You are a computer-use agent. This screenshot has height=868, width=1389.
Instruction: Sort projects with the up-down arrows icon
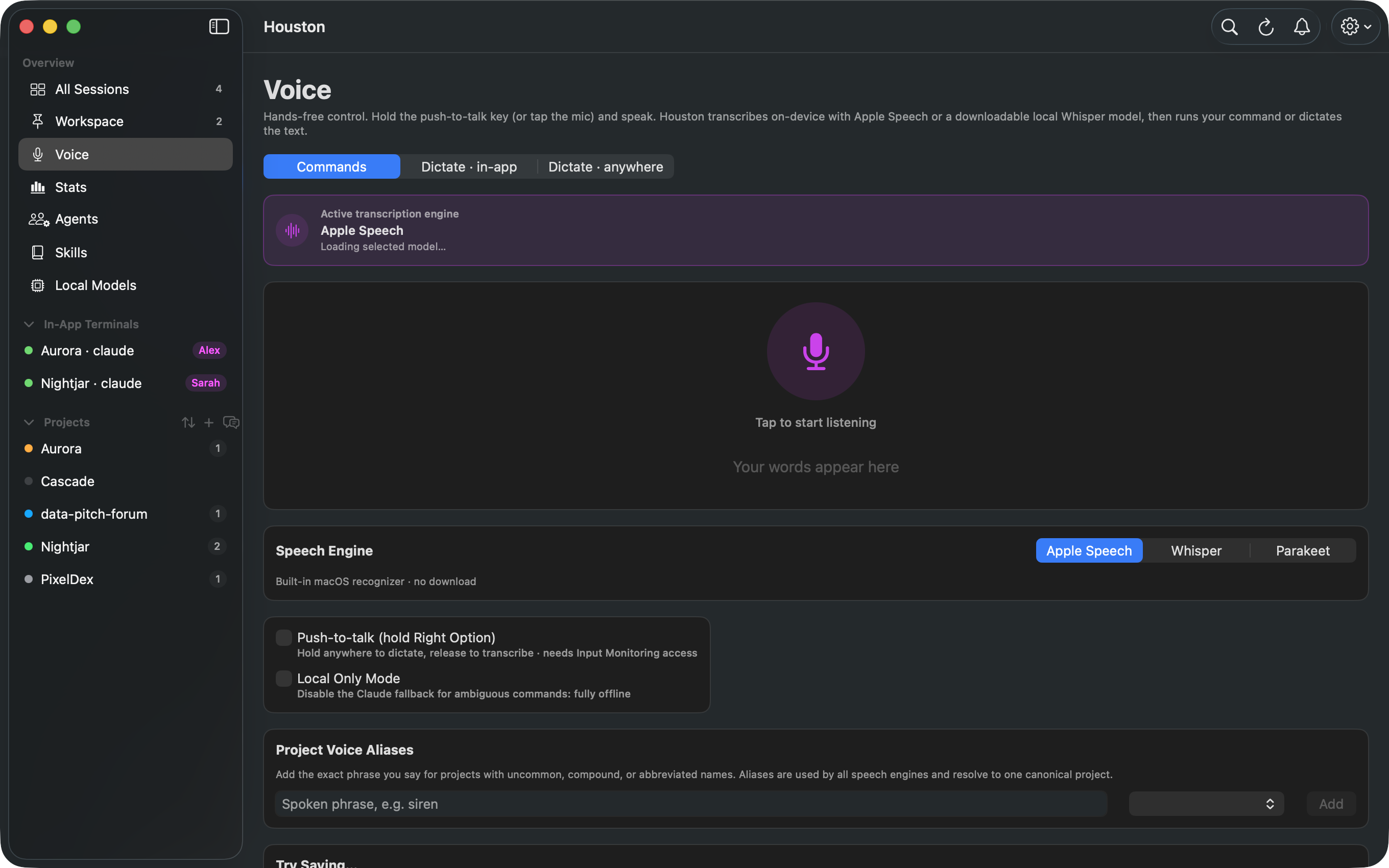pyautogui.click(x=188, y=423)
